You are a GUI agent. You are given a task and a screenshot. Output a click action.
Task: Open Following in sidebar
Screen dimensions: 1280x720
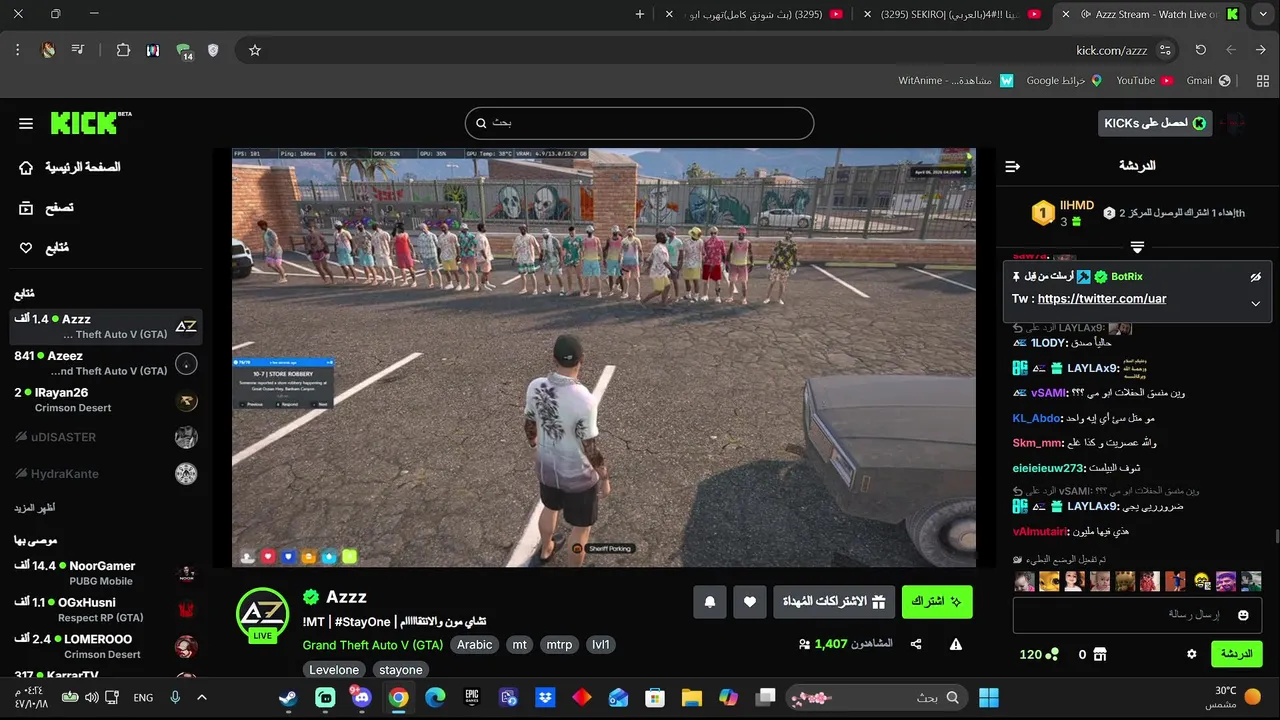44,248
